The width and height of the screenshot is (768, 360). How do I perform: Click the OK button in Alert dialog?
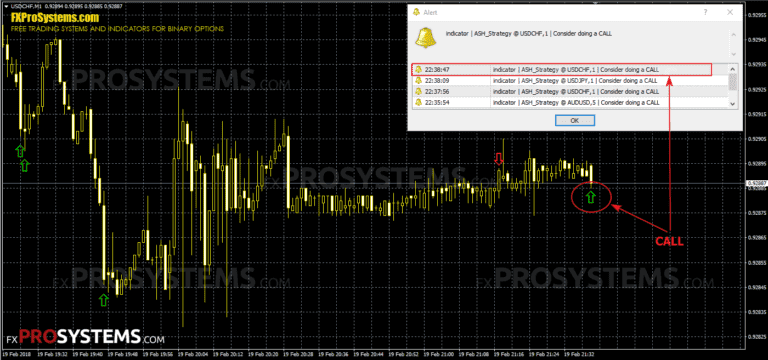(575, 120)
